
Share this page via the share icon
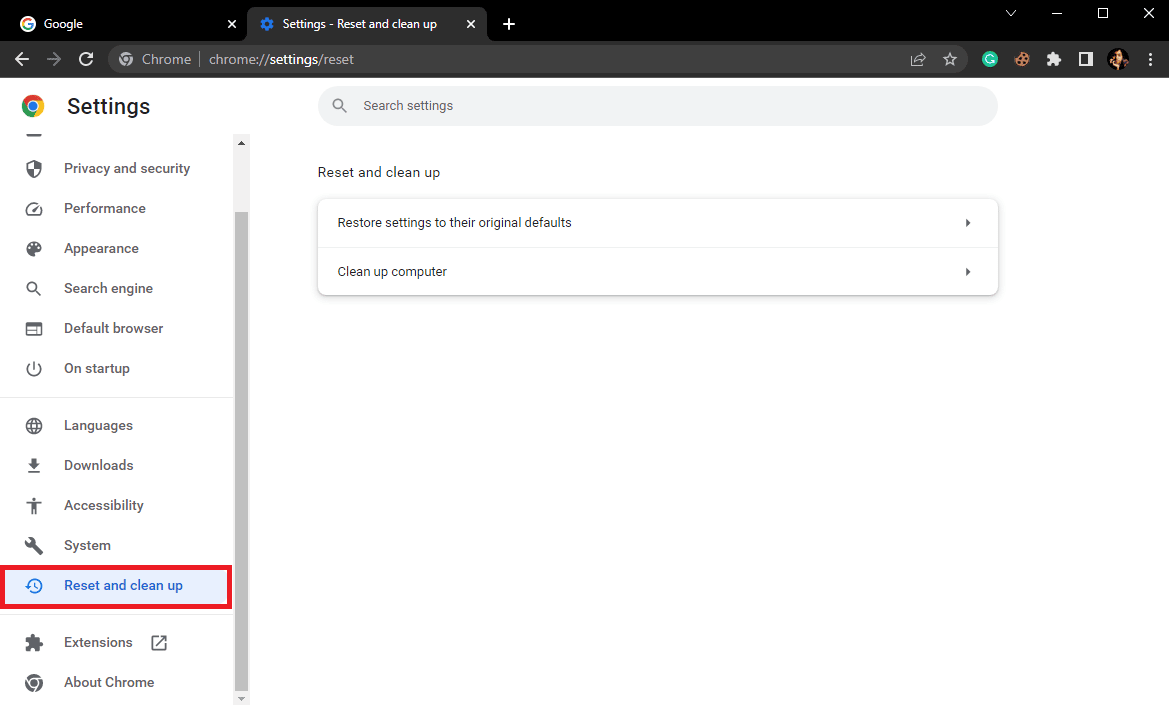point(918,60)
